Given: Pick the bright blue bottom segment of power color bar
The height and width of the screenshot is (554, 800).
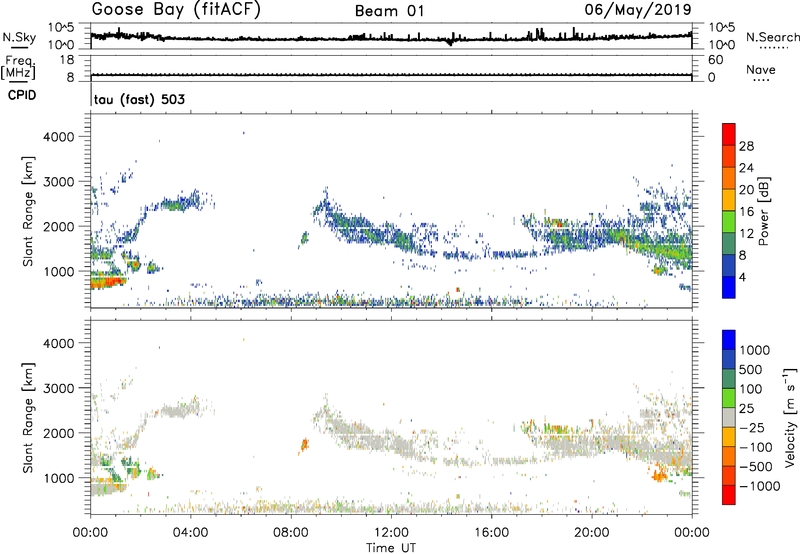Looking at the screenshot, I should tap(729, 287).
